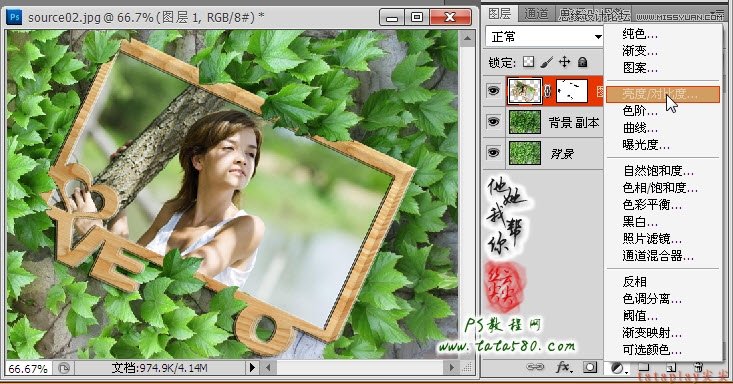The height and width of the screenshot is (384, 733).
Task: Select 自然饱和度... adjustment
Action: point(658,171)
